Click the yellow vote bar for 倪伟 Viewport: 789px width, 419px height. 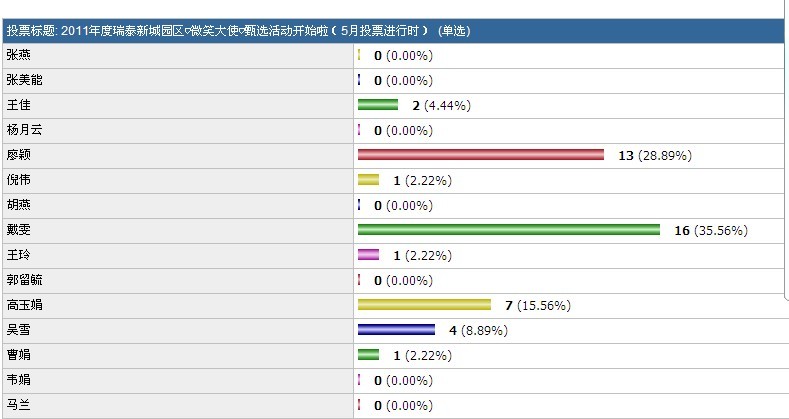point(368,180)
